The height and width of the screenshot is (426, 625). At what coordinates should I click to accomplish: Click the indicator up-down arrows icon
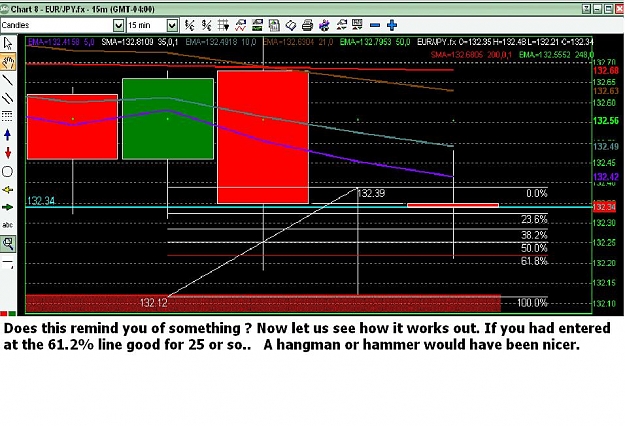pyautogui.click(x=342, y=25)
